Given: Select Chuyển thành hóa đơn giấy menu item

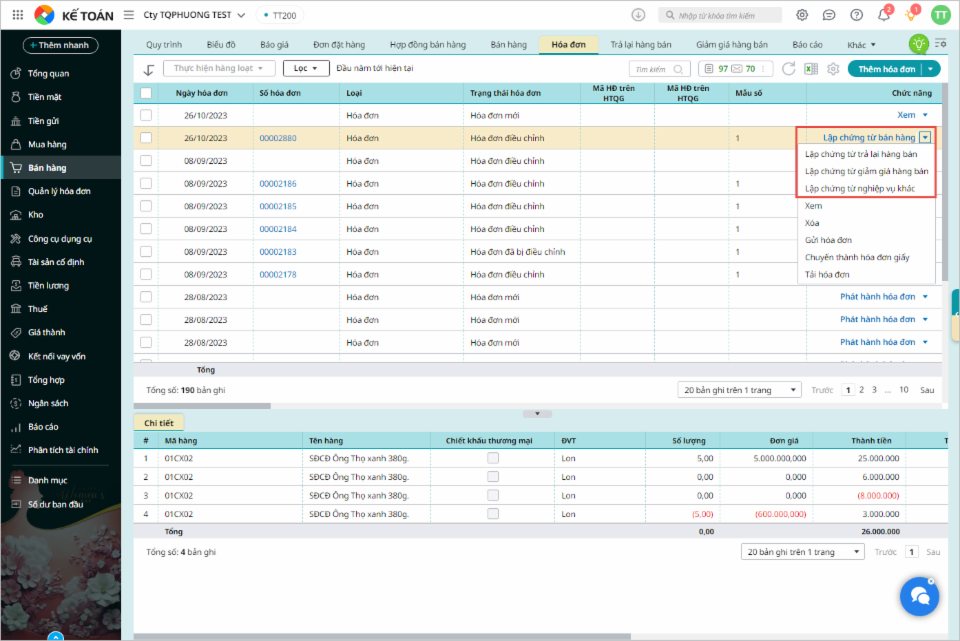Looking at the screenshot, I should point(857,257).
